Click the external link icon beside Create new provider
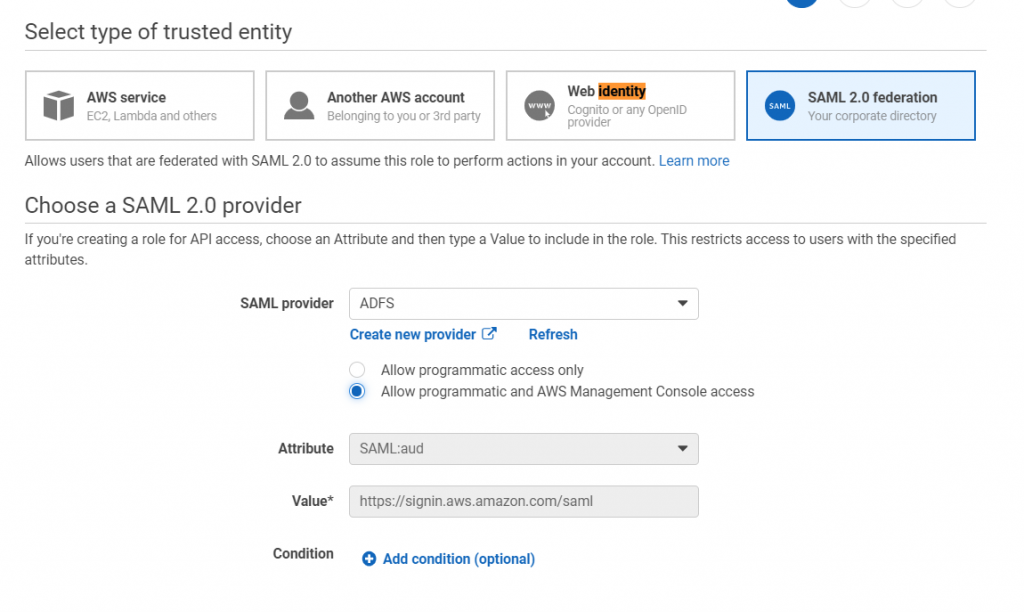 pos(489,334)
